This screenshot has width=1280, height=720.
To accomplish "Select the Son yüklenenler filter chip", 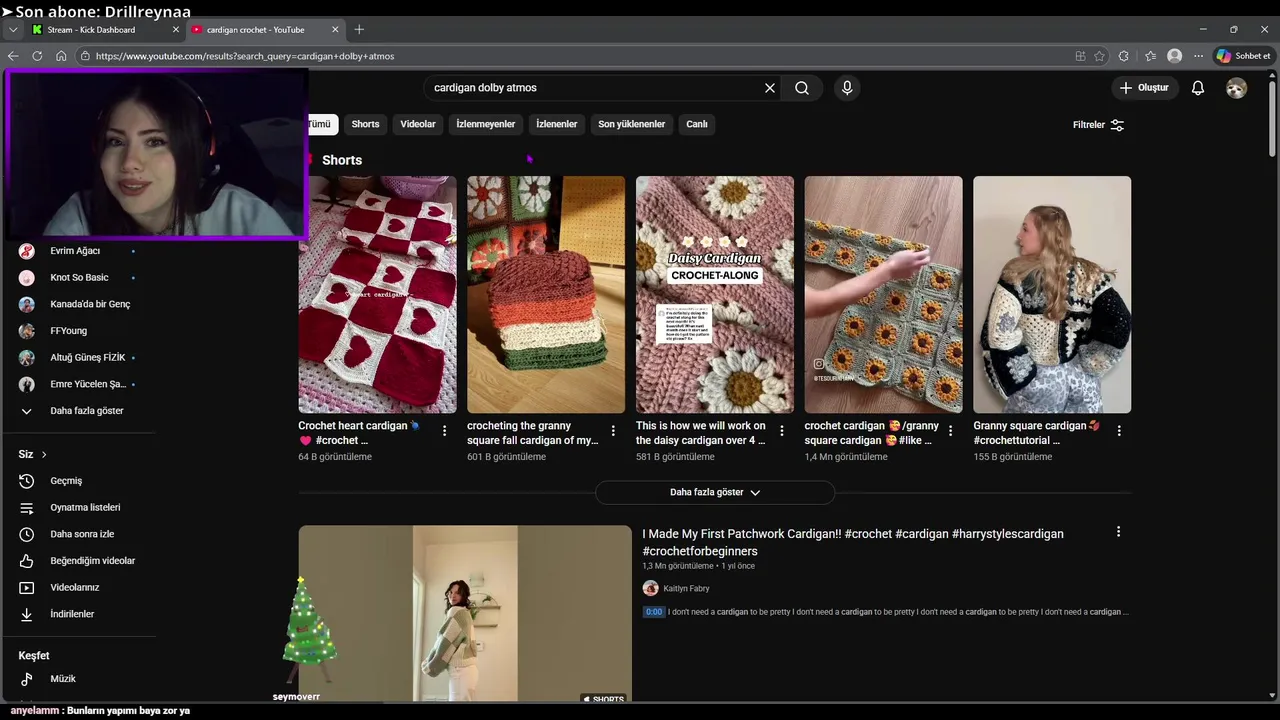I will coord(632,124).
